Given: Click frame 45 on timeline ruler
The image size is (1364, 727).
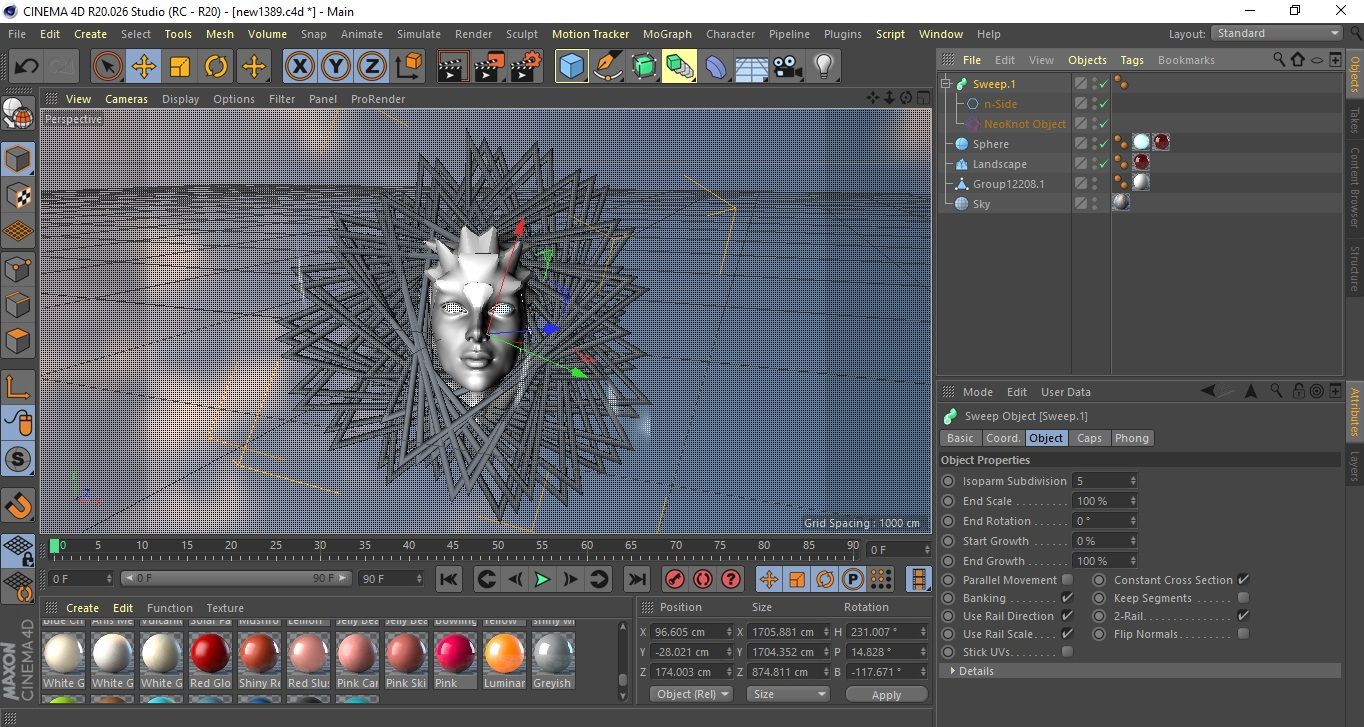Looking at the screenshot, I should point(453,546).
